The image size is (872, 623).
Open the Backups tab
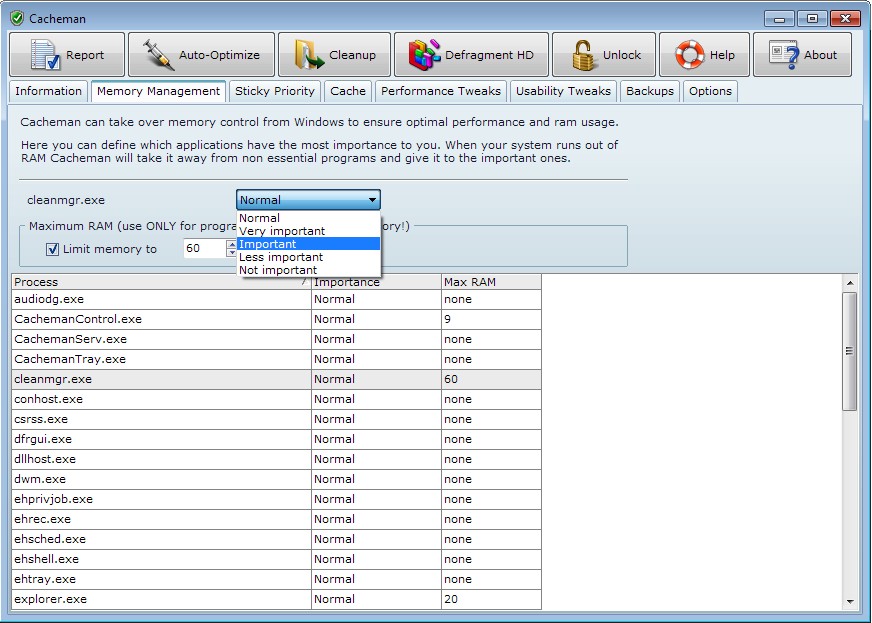point(650,91)
